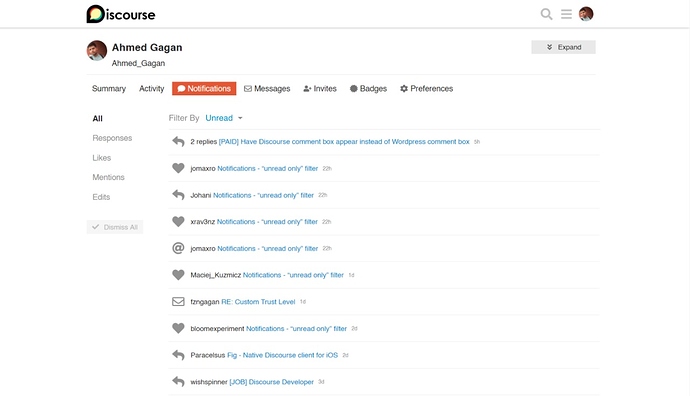Select the All notifications filter

coord(98,118)
